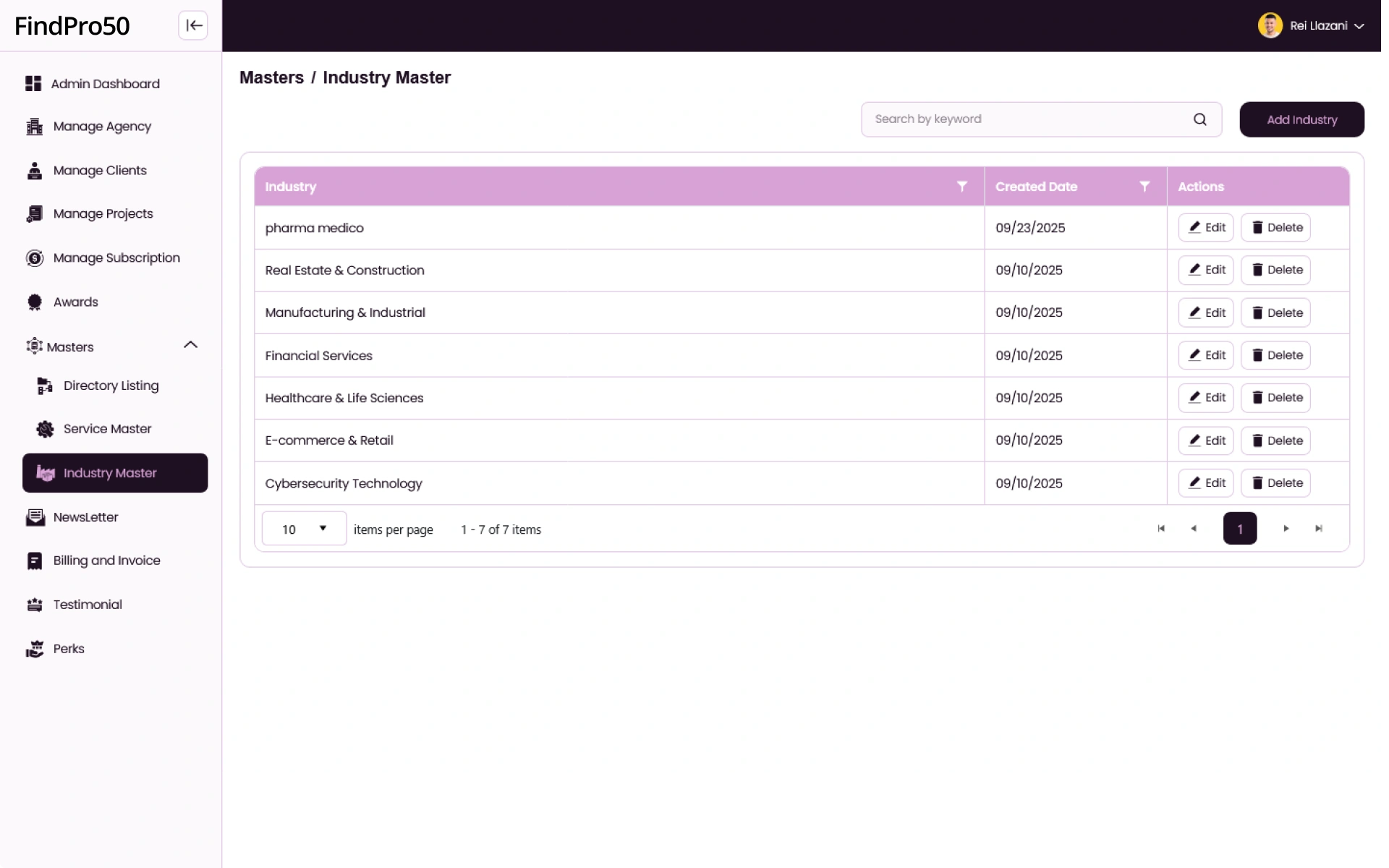This screenshot has height=868, width=1389.
Task: Click the search magnifier icon
Action: (x=1199, y=119)
